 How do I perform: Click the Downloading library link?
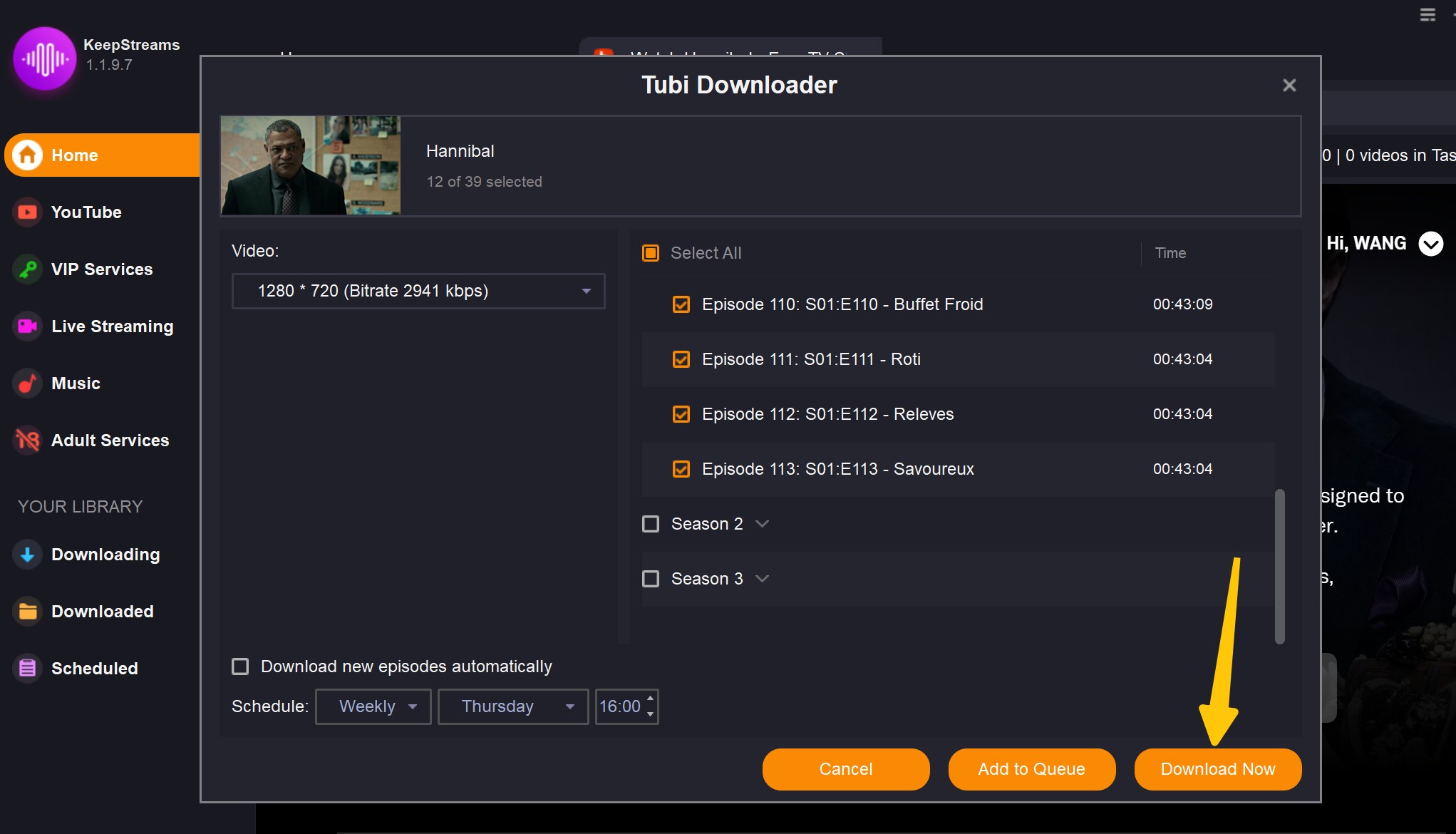(x=105, y=554)
